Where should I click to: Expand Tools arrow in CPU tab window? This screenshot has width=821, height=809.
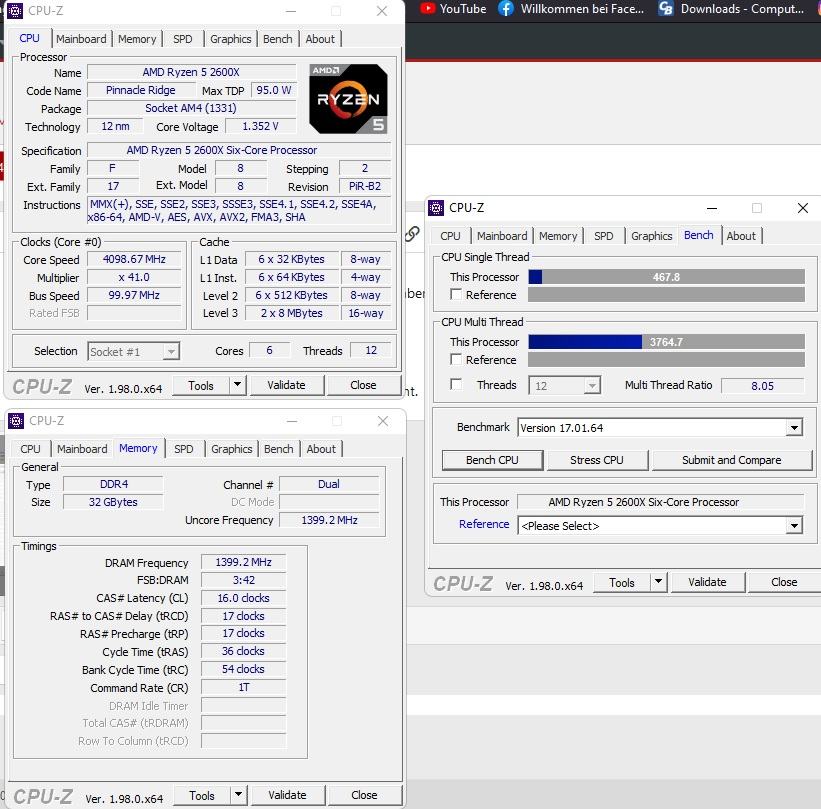point(237,385)
